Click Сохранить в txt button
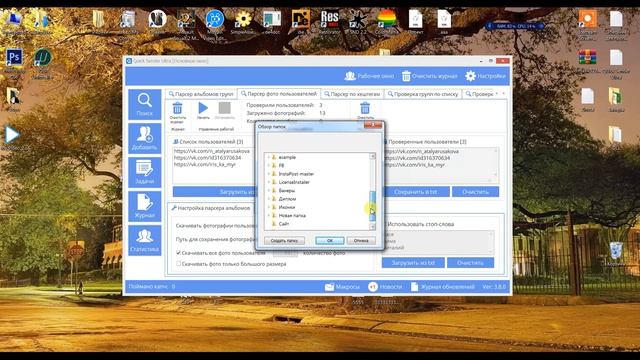640x360 pixels. (416, 192)
